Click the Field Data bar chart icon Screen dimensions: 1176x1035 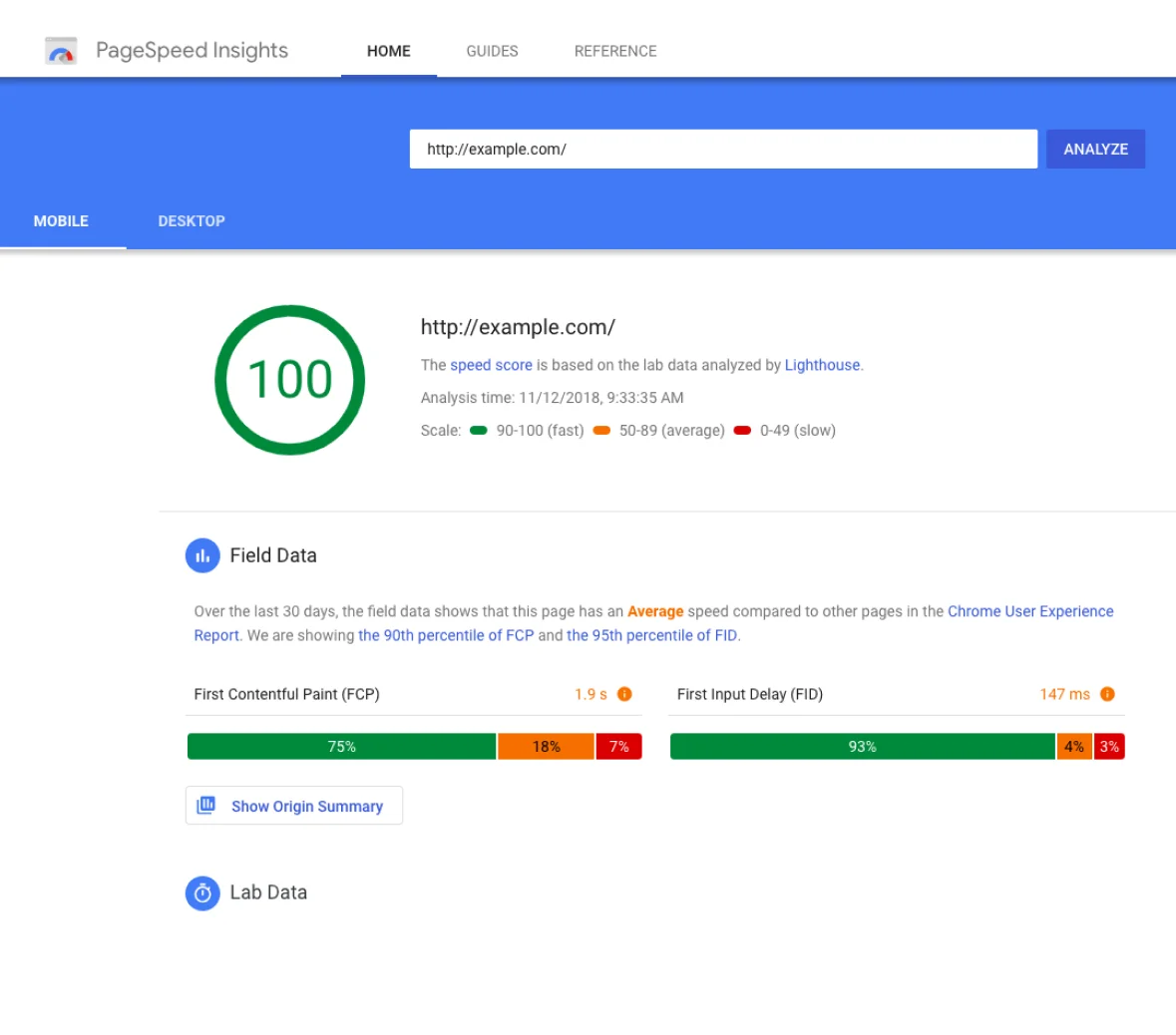click(202, 555)
